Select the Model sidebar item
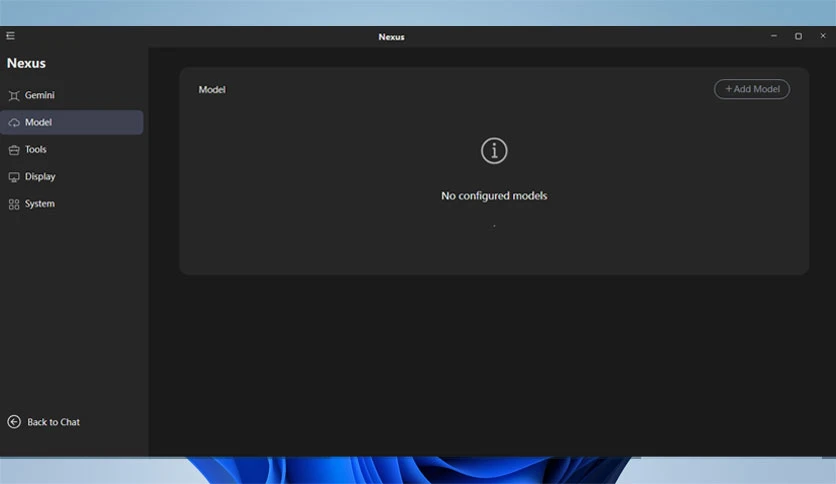The image size is (836, 484). tap(72, 123)
